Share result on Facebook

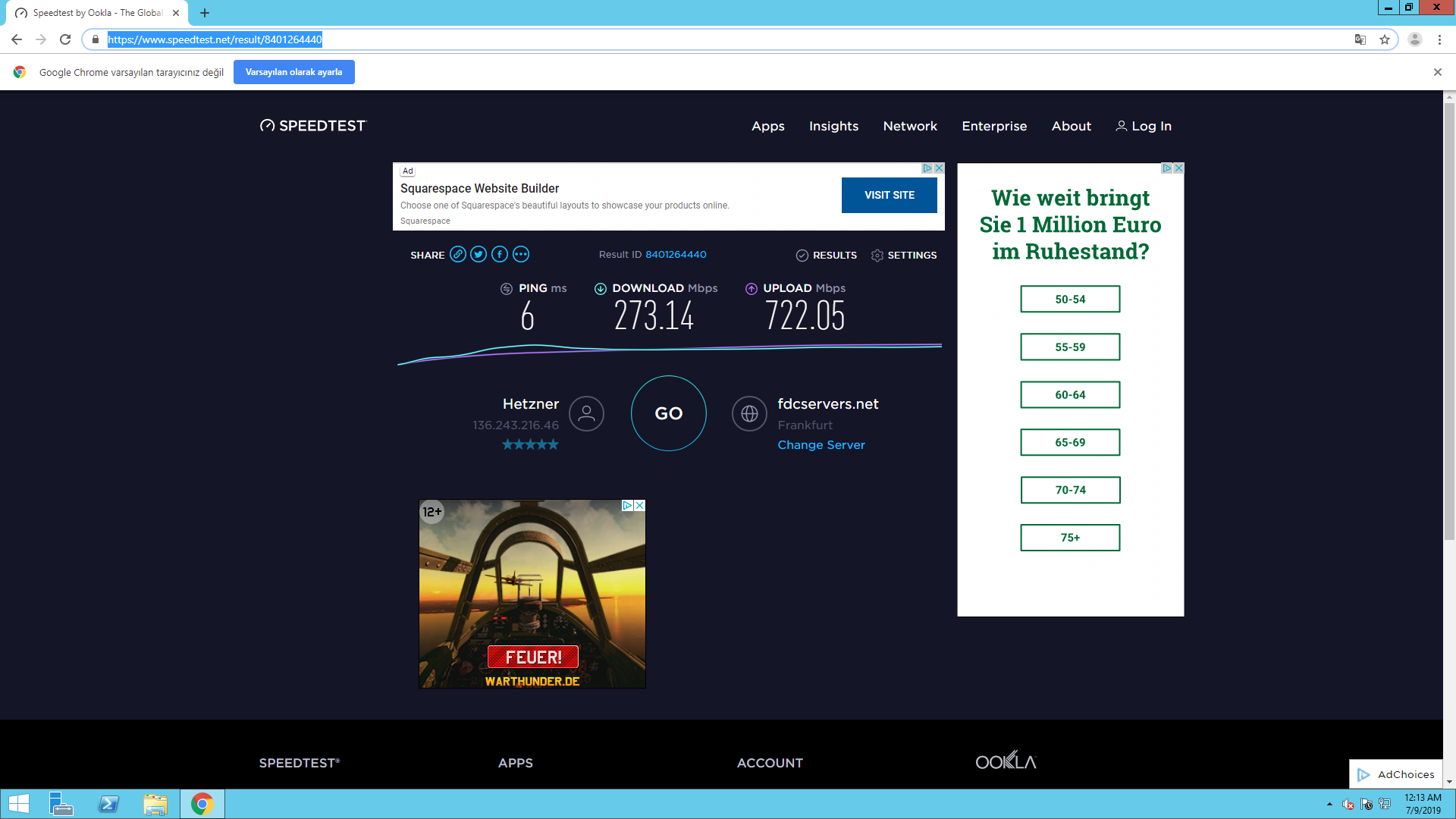coord(500,255)
